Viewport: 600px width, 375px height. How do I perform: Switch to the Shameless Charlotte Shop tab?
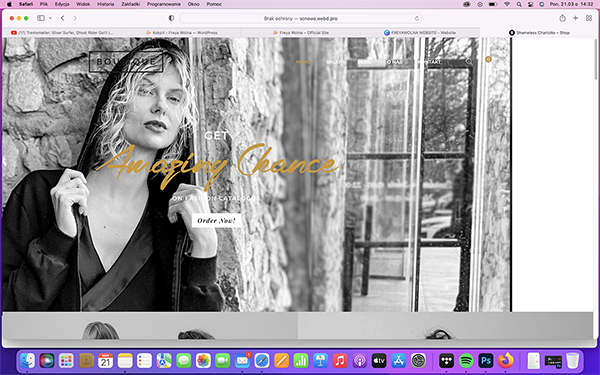(x=540, y=33)
